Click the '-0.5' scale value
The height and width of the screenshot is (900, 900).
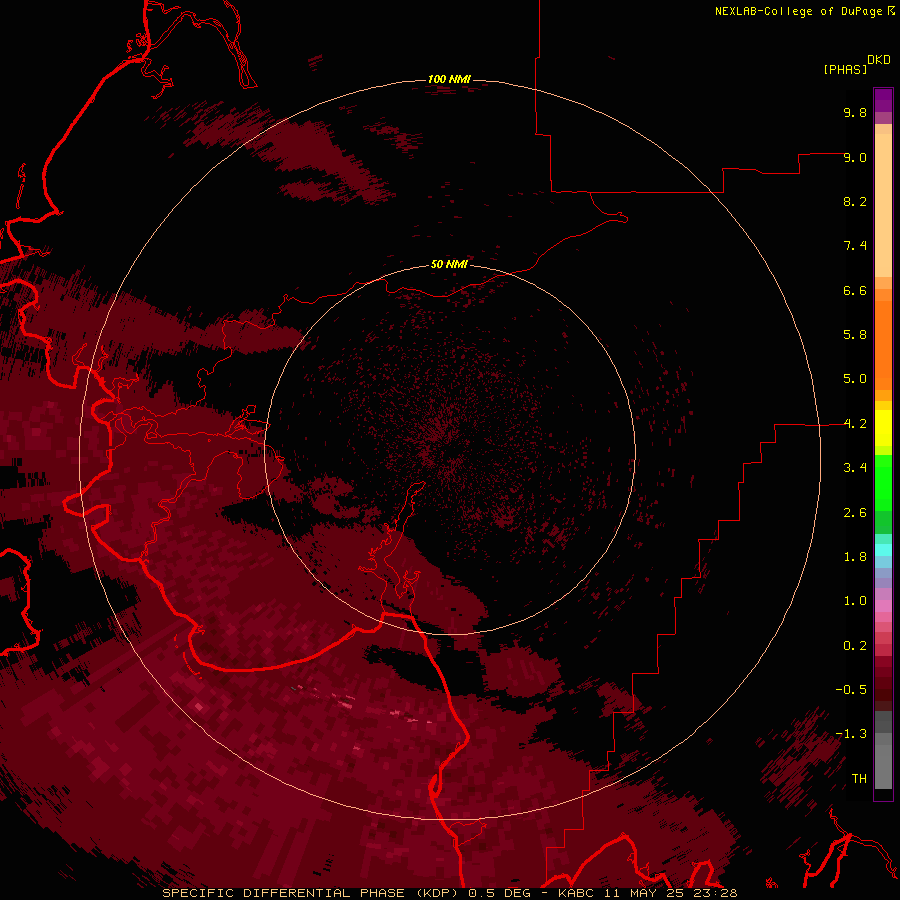851,690
